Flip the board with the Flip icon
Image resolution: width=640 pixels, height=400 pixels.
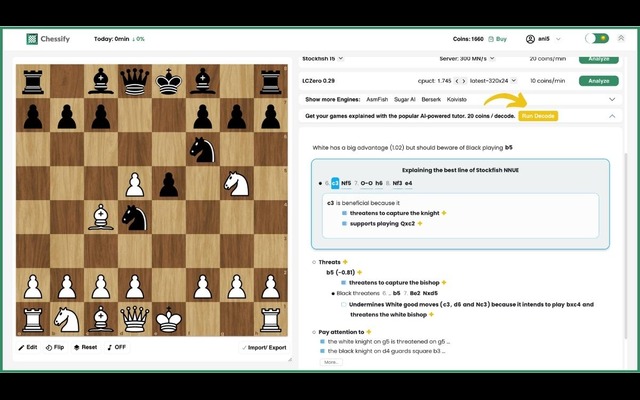pos(55,347)
